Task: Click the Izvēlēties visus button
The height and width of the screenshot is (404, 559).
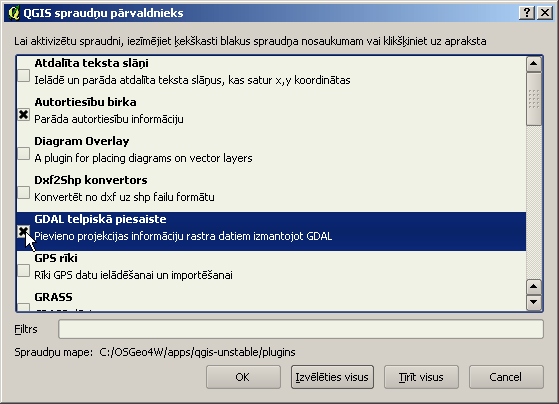Action: pos(332,377)
